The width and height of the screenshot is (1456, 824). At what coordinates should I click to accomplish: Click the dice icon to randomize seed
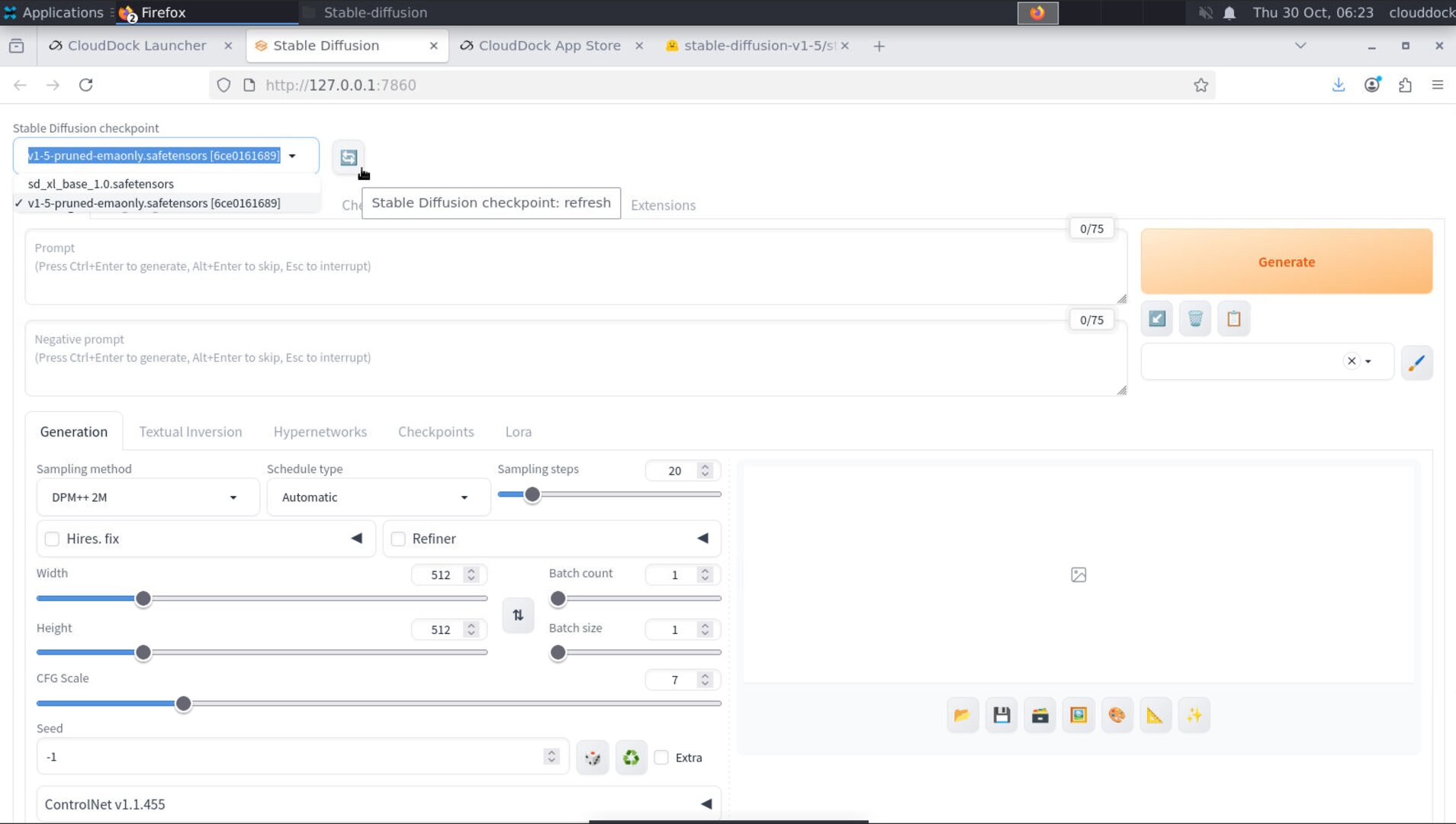click(x=593, y=758)
